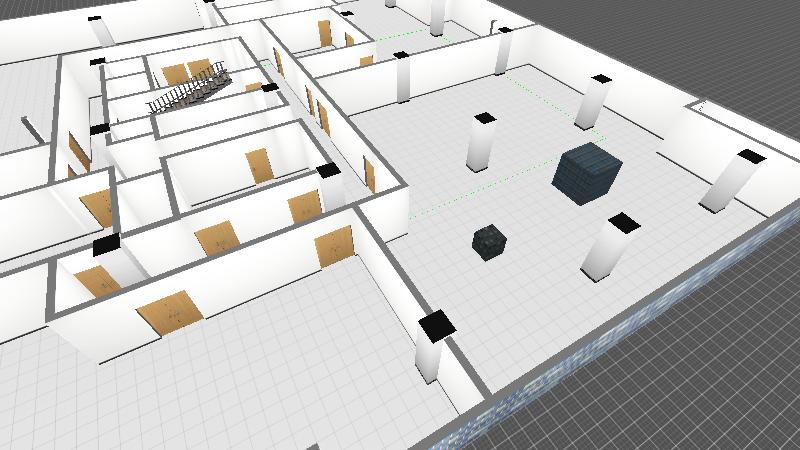
Task: Select the wooden door at the top of the view
Action: (325, 33)
